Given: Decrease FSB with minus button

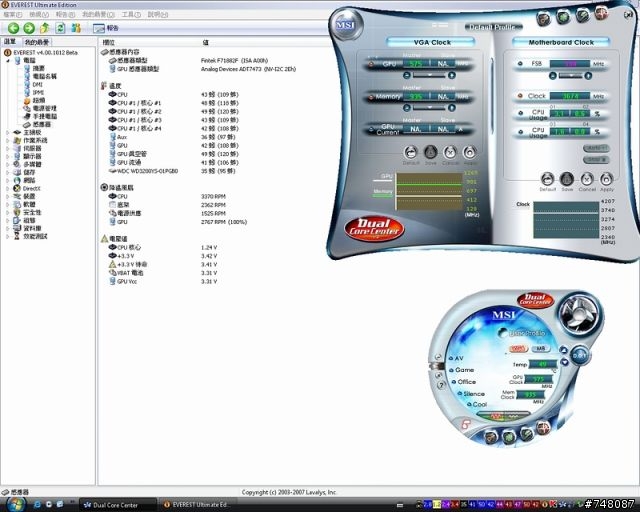Looking at the screenshot, I should pos(552,76).
